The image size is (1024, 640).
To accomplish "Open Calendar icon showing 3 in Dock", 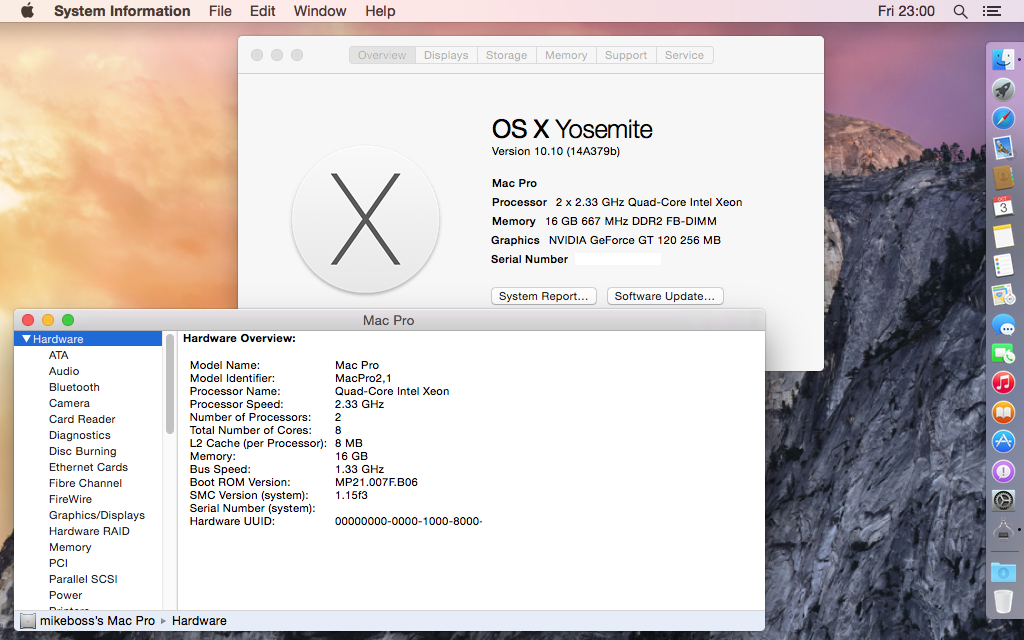I will click(1003, 206).
